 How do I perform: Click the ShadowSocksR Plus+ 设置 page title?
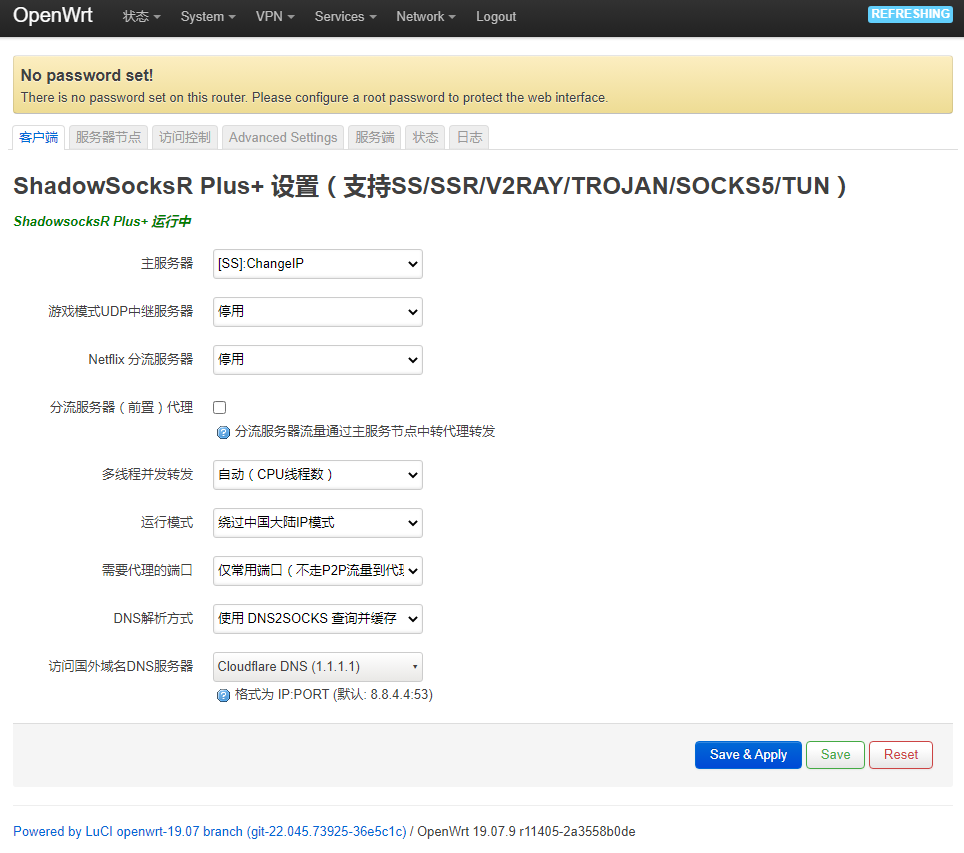click(429, 186)
